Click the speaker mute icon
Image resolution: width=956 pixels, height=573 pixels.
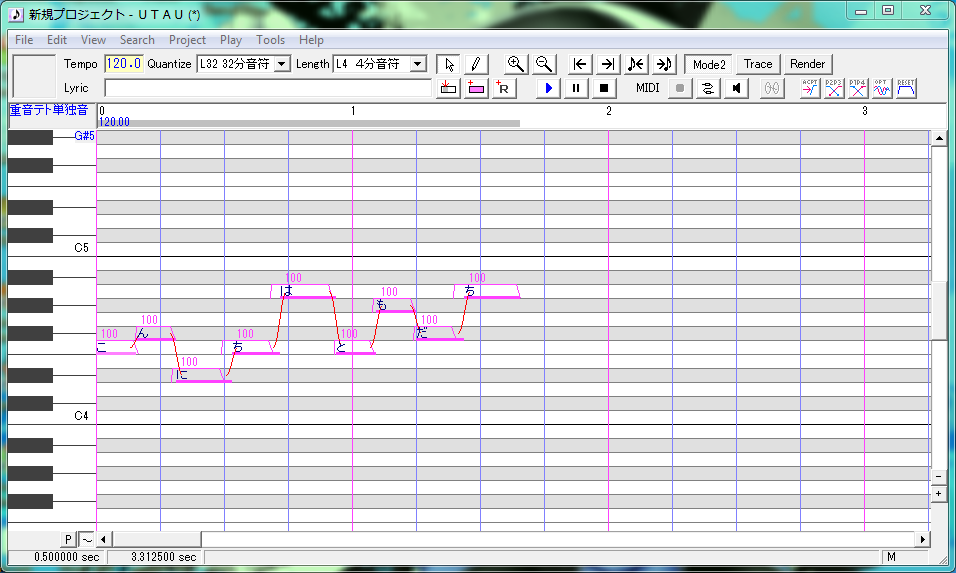point(737,88)
